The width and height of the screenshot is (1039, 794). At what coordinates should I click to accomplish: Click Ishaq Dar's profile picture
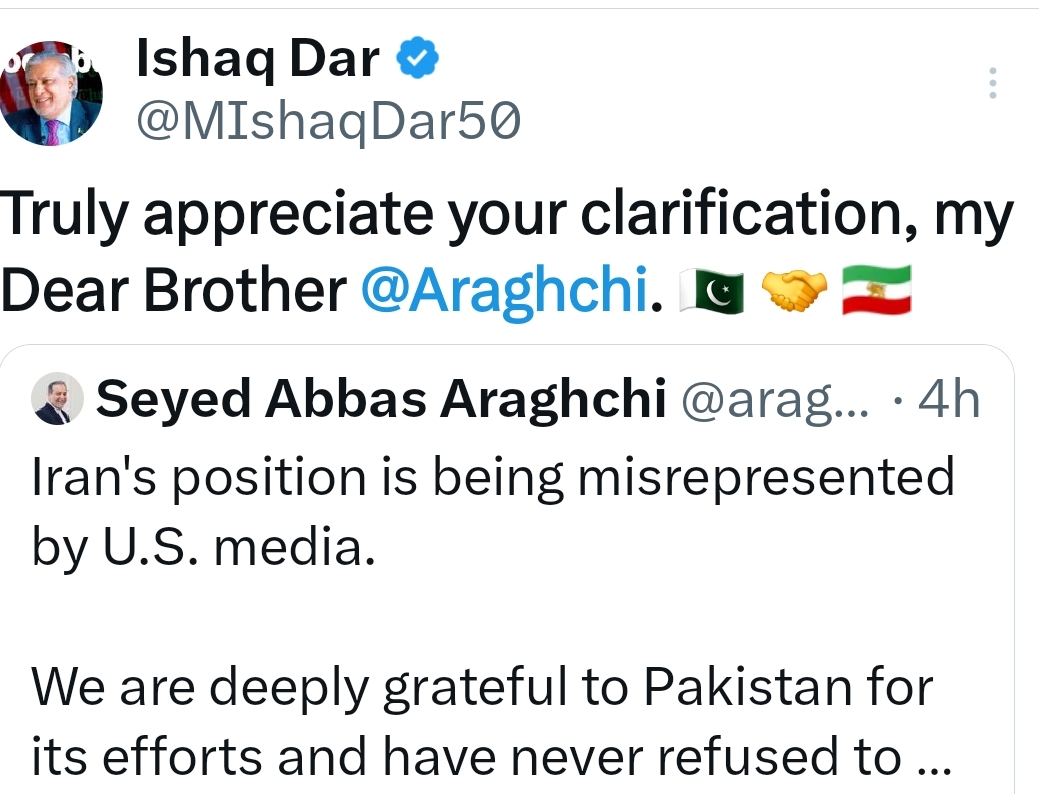pos(51,94)
